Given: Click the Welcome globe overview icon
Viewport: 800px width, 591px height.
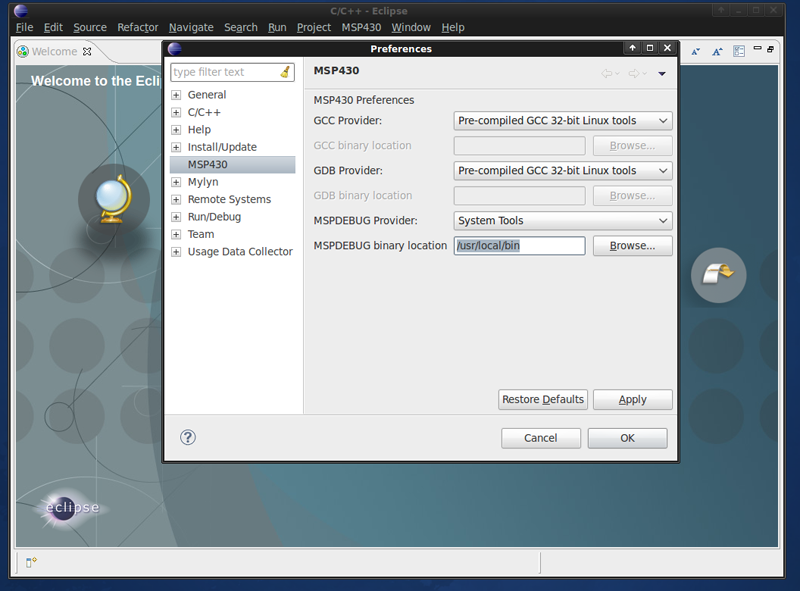Looking at the screenshot, I should (x=114, y=199).
